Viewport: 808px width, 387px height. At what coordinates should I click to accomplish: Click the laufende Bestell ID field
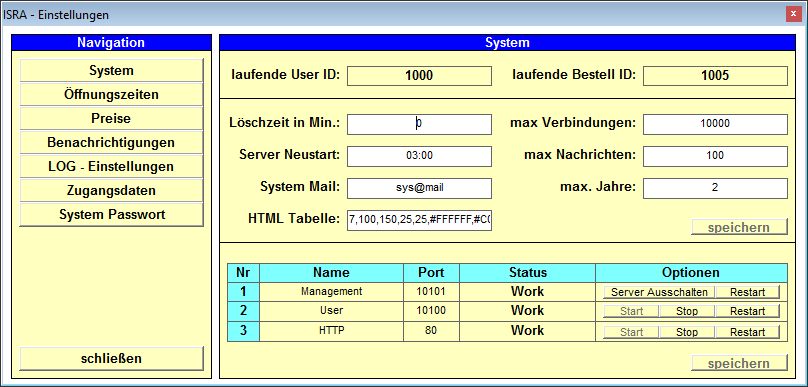715,76
